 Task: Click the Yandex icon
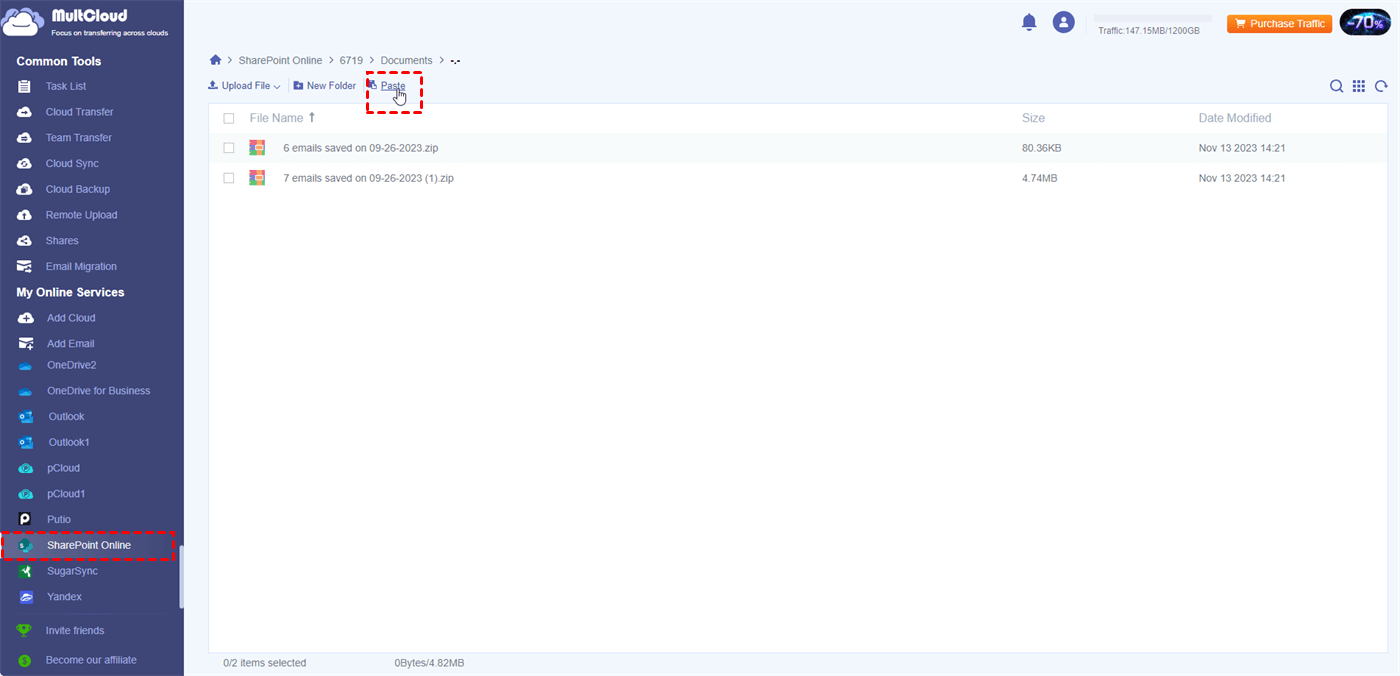point(26,597)
